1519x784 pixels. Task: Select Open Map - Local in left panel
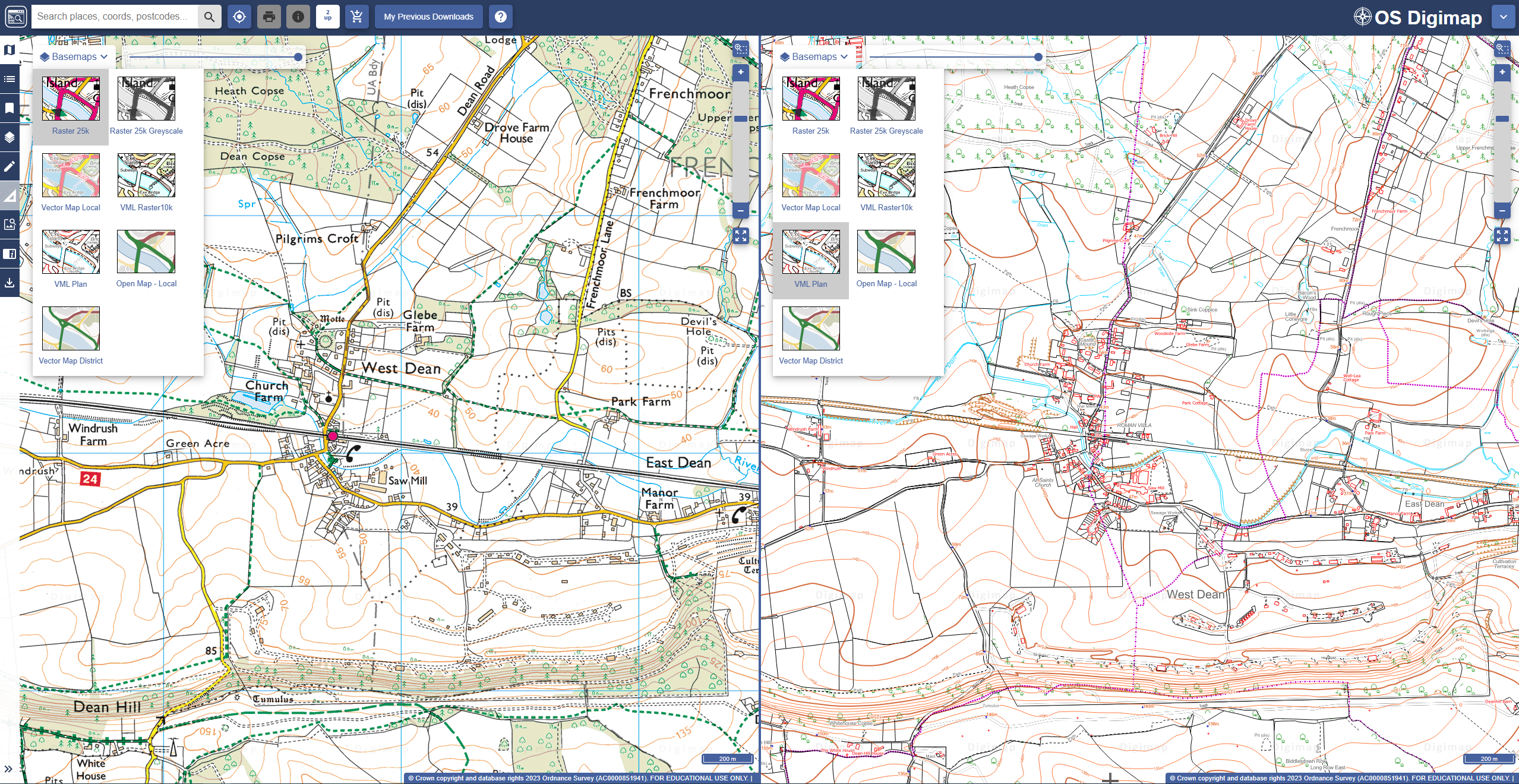tap(146, 260)
